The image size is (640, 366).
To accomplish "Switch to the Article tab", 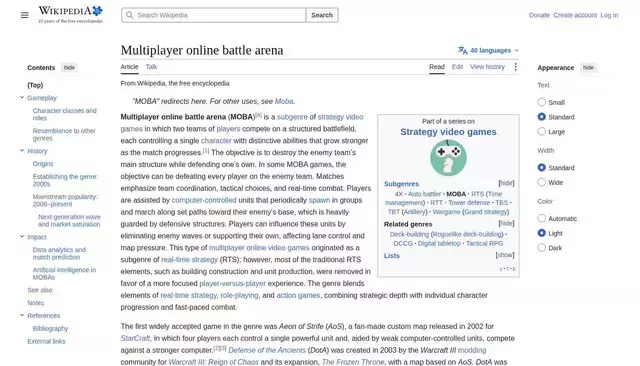I will (x=129, y=67).
